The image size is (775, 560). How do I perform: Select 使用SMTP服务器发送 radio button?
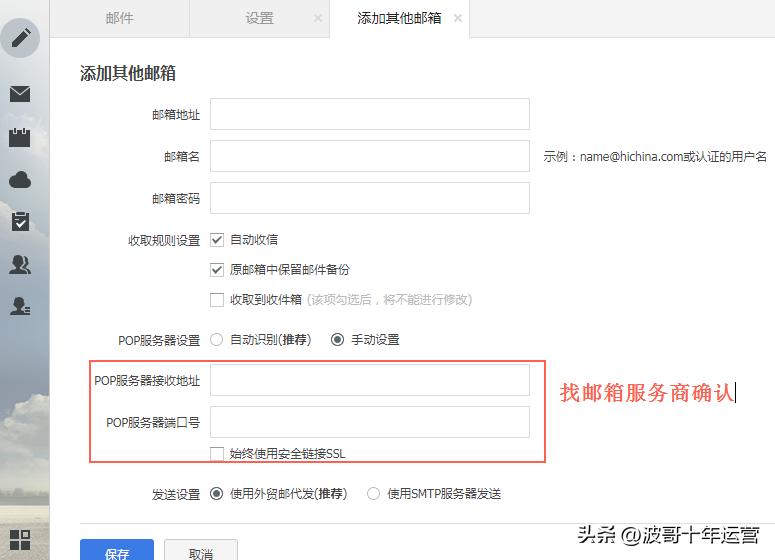click(x=374, y=493)
